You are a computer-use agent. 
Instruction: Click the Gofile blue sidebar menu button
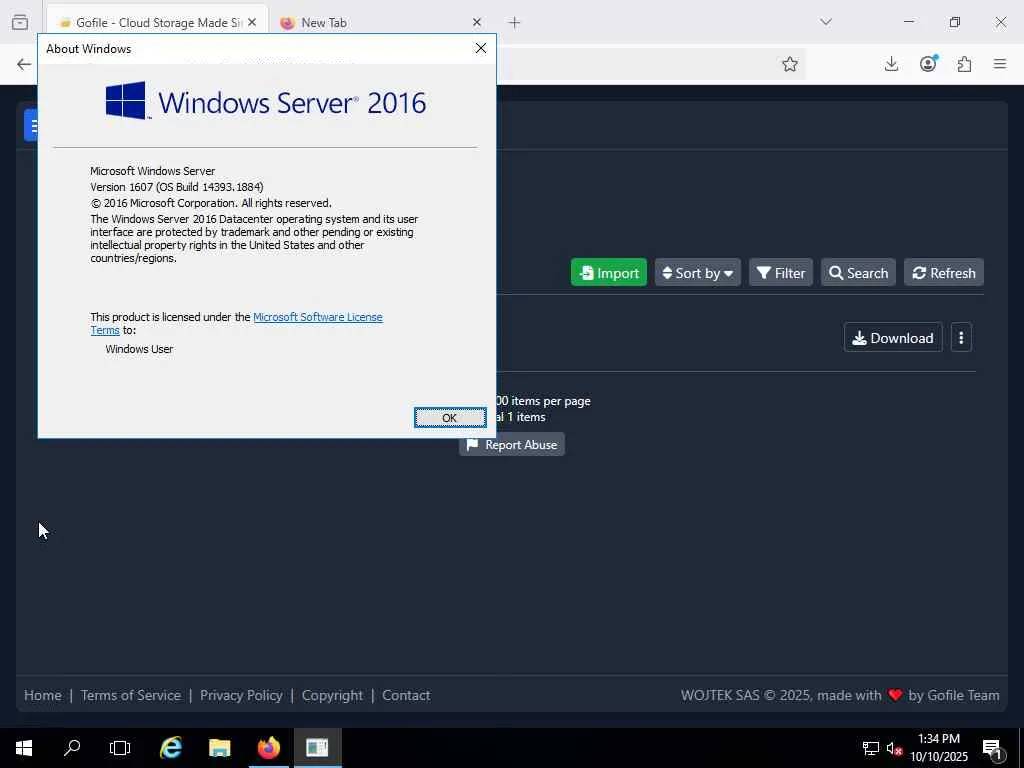point(31,125)
